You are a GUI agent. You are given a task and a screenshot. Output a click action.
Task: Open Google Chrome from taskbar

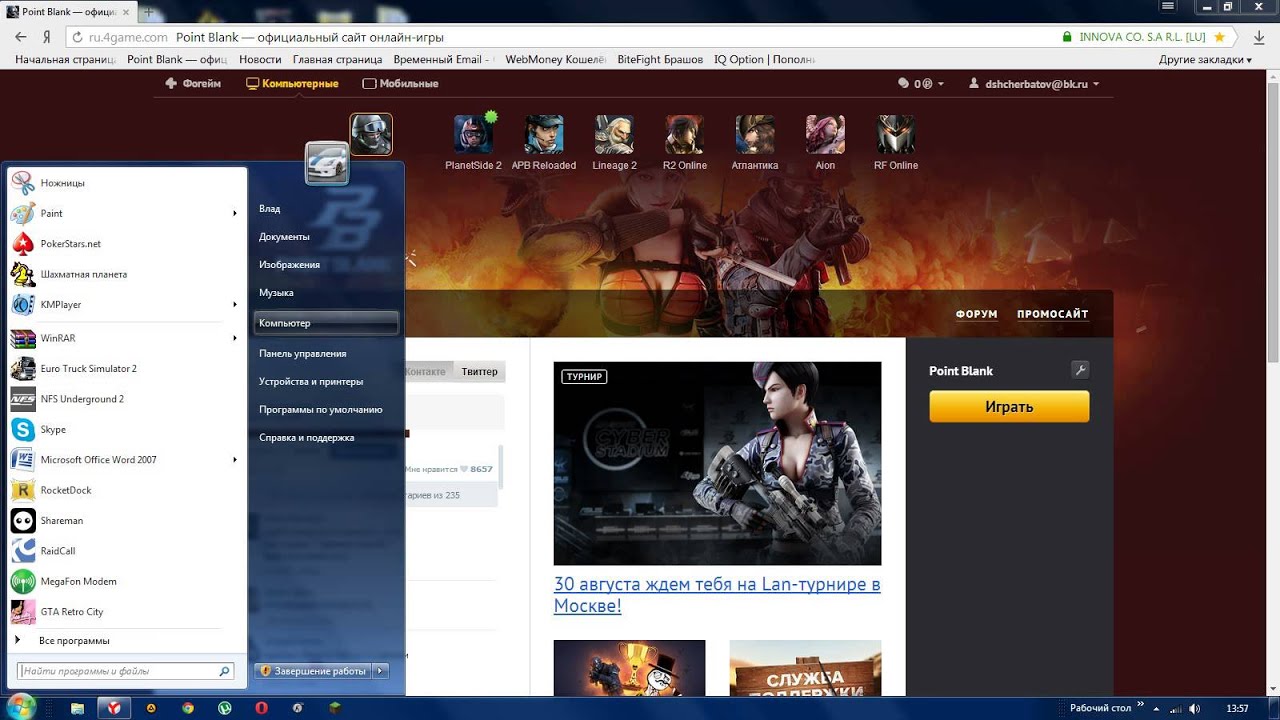(188, 708)
